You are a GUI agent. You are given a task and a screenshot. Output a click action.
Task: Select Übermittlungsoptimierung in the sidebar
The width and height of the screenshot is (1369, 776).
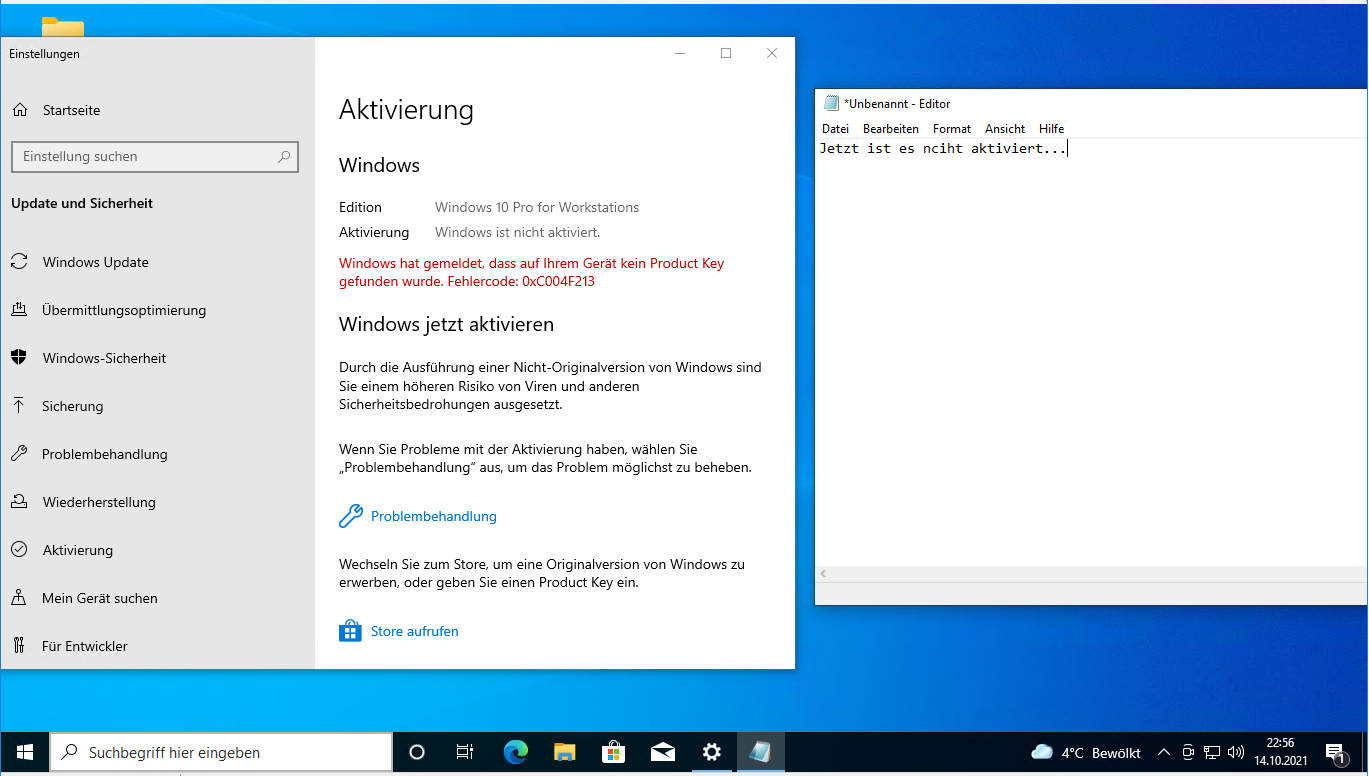(124, 310)
